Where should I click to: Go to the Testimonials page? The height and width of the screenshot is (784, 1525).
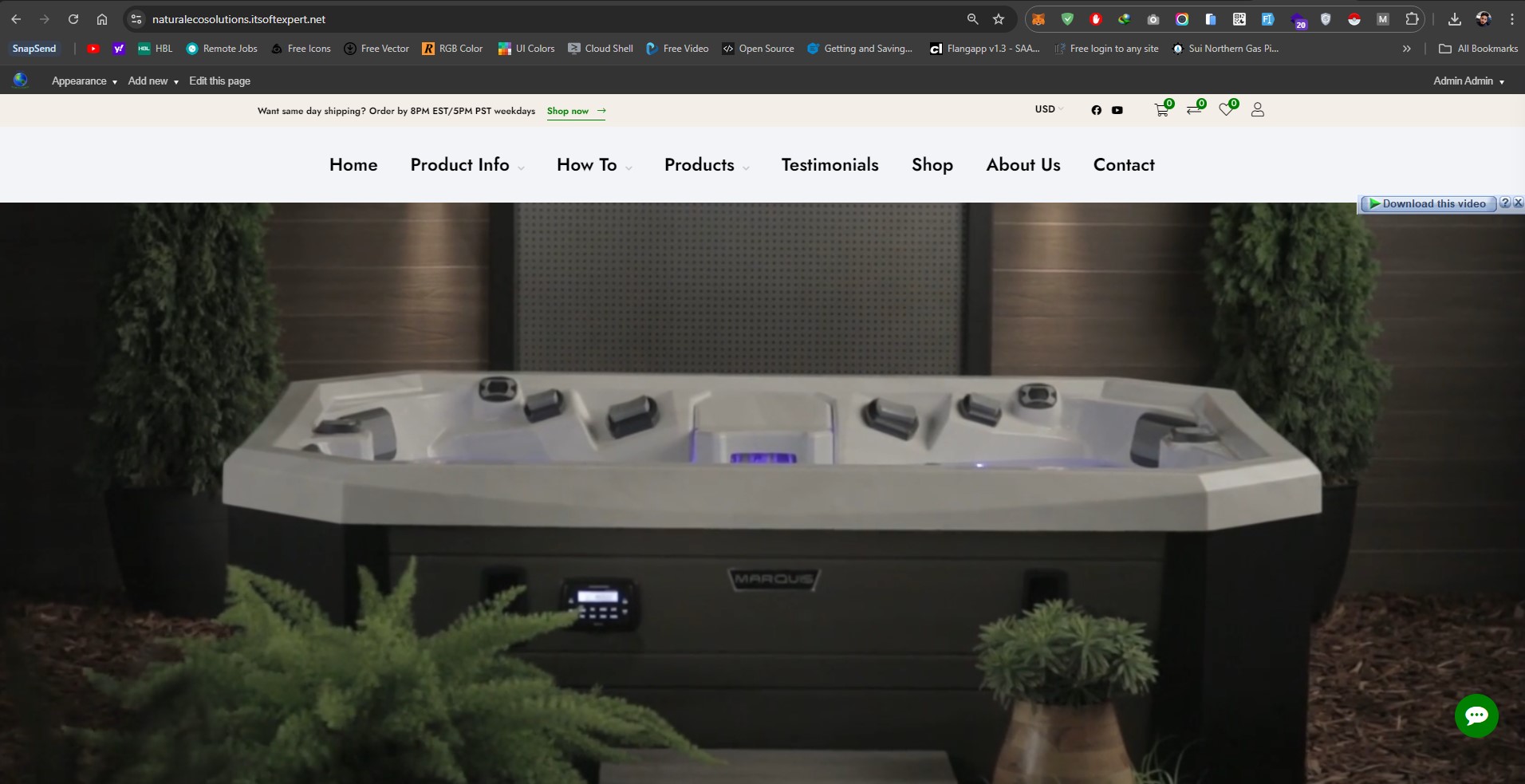coord(829,165)
